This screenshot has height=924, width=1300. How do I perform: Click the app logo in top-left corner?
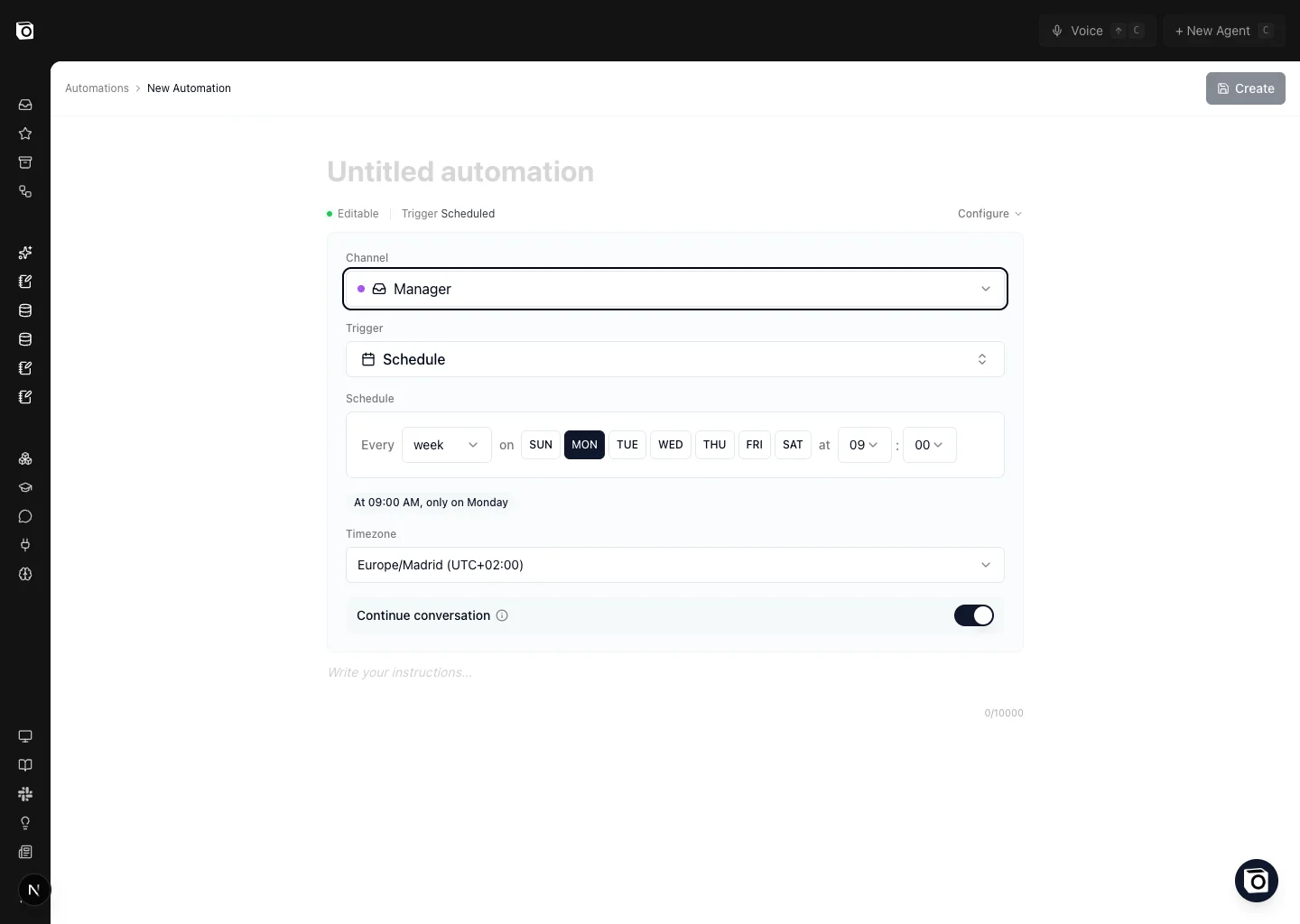click(x=25, y=31)
